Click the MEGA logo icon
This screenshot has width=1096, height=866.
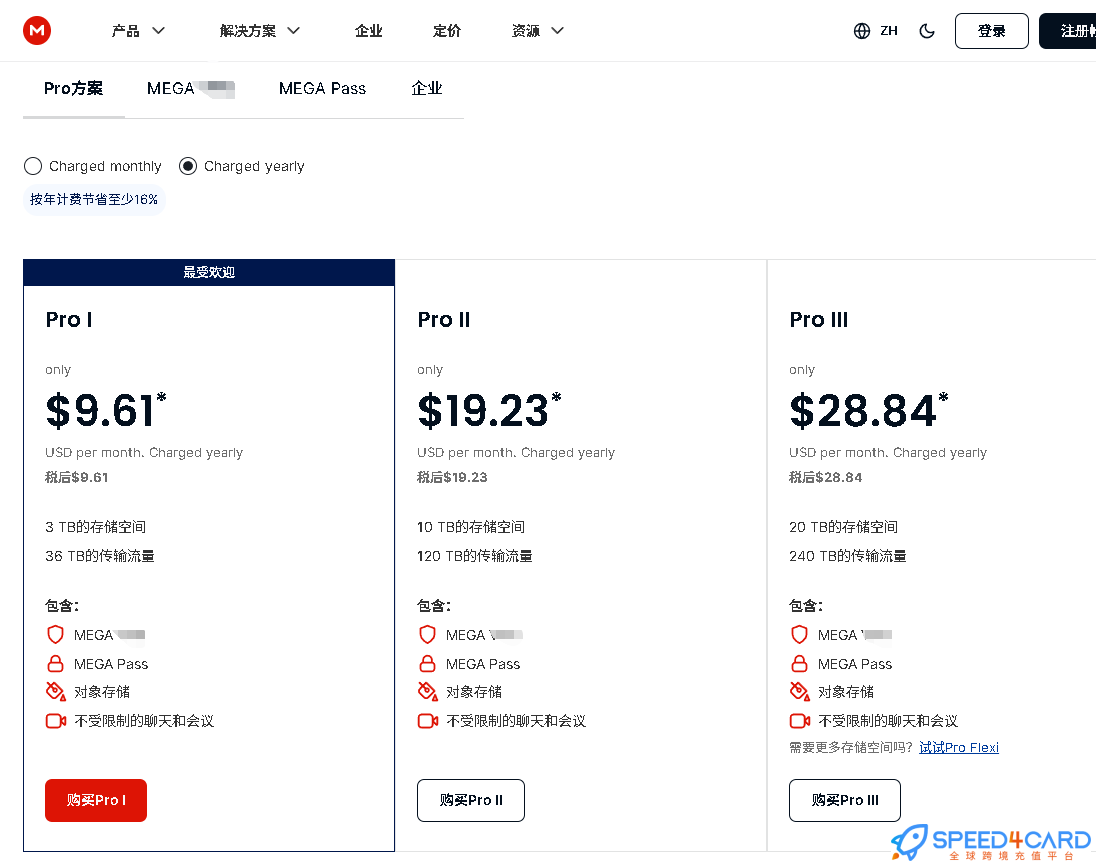coord(37,31)
